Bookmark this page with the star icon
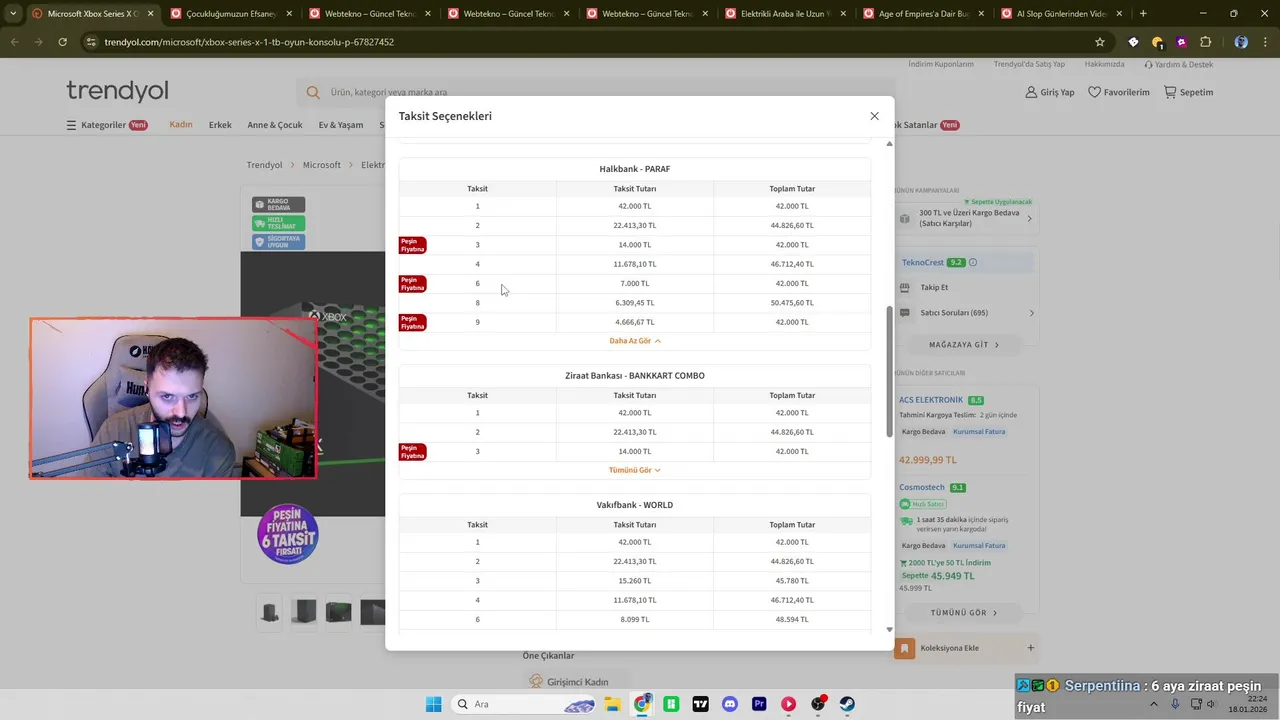Viewport: 1280px width, 720px height. [1100, 42]
